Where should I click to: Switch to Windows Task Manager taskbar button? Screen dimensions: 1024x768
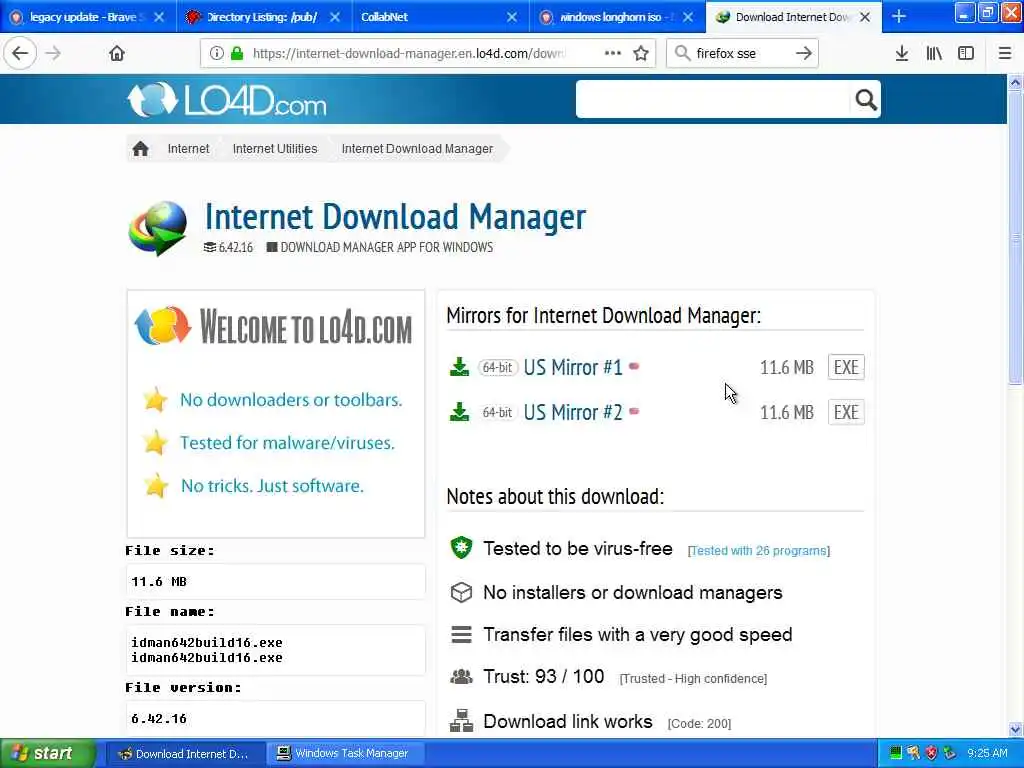coord(345,754)
